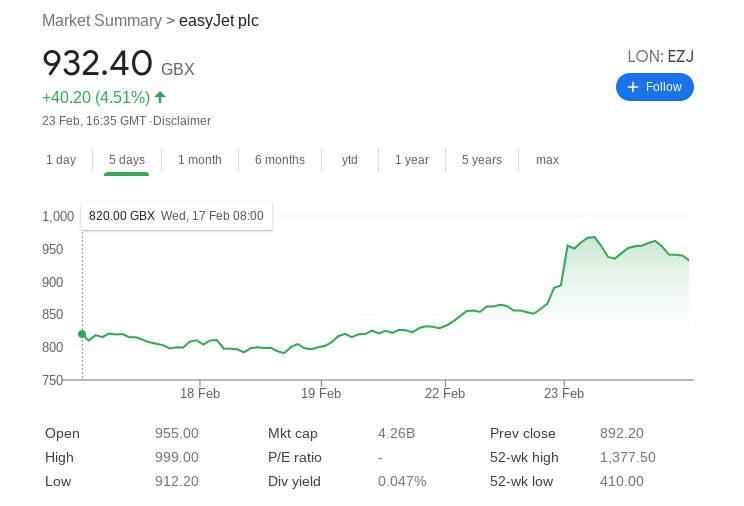Click the 1,000 y-axis label
744x506 pixels.
[x=58, y=216]
